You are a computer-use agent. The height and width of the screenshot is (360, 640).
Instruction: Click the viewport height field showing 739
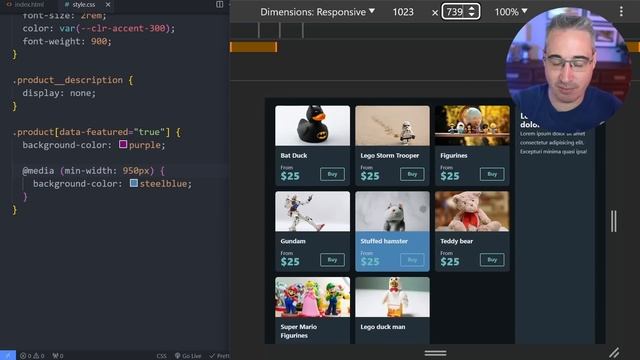455,12
